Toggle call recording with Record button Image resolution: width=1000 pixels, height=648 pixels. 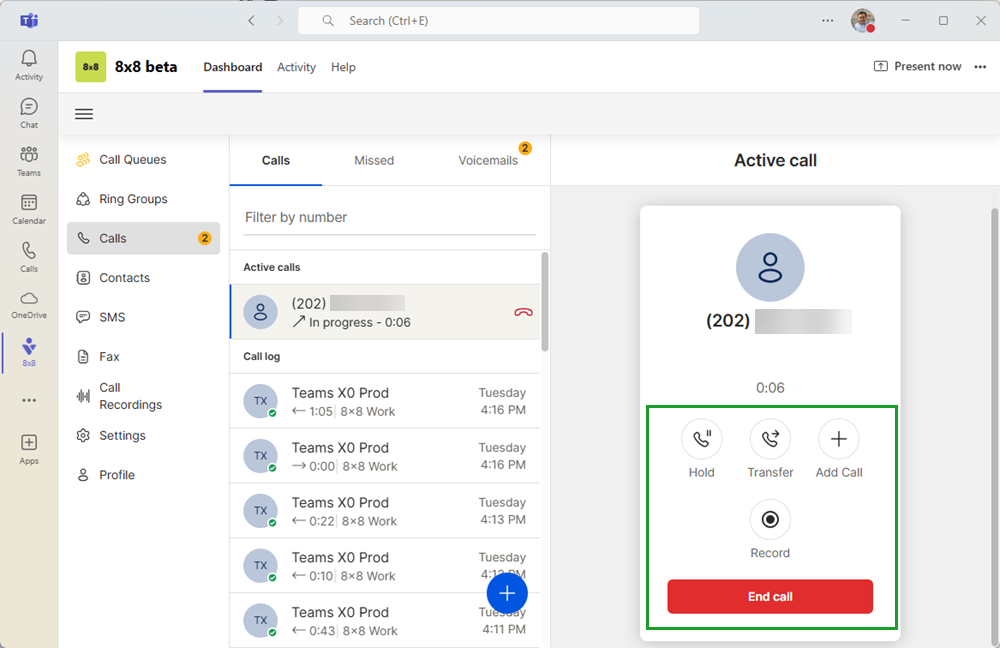(770, 520)
